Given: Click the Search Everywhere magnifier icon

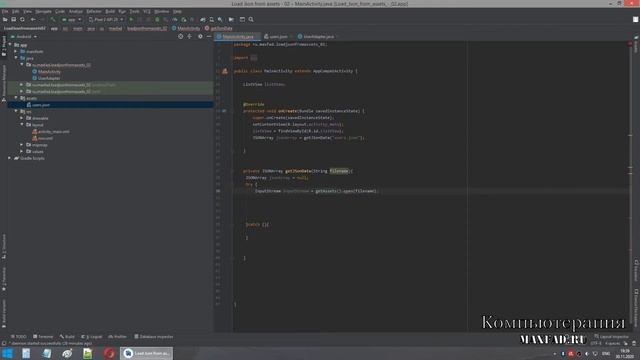Looking at the screenshot, I should point(251,19).
